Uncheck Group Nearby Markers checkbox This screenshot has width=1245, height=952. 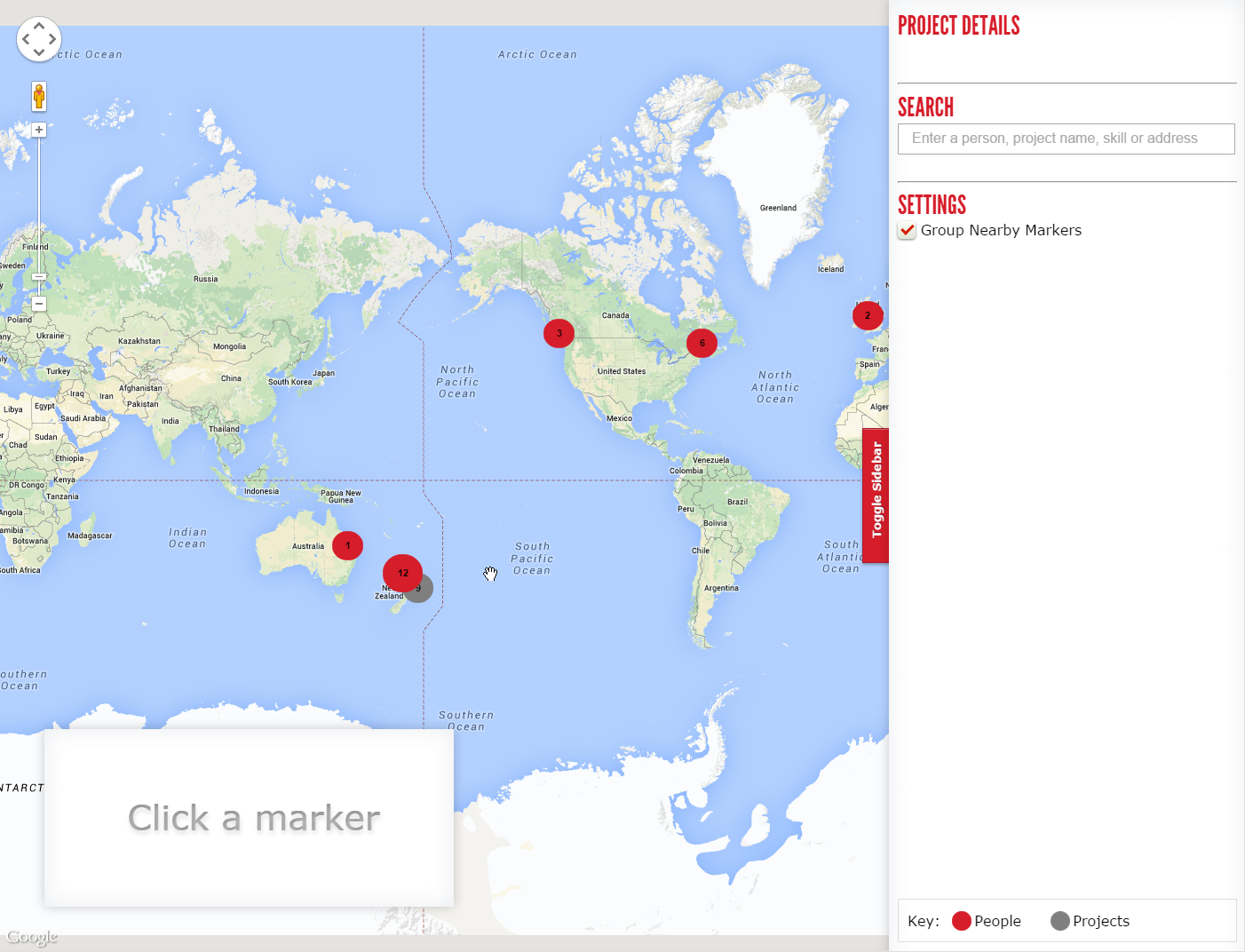click(907, 231)
